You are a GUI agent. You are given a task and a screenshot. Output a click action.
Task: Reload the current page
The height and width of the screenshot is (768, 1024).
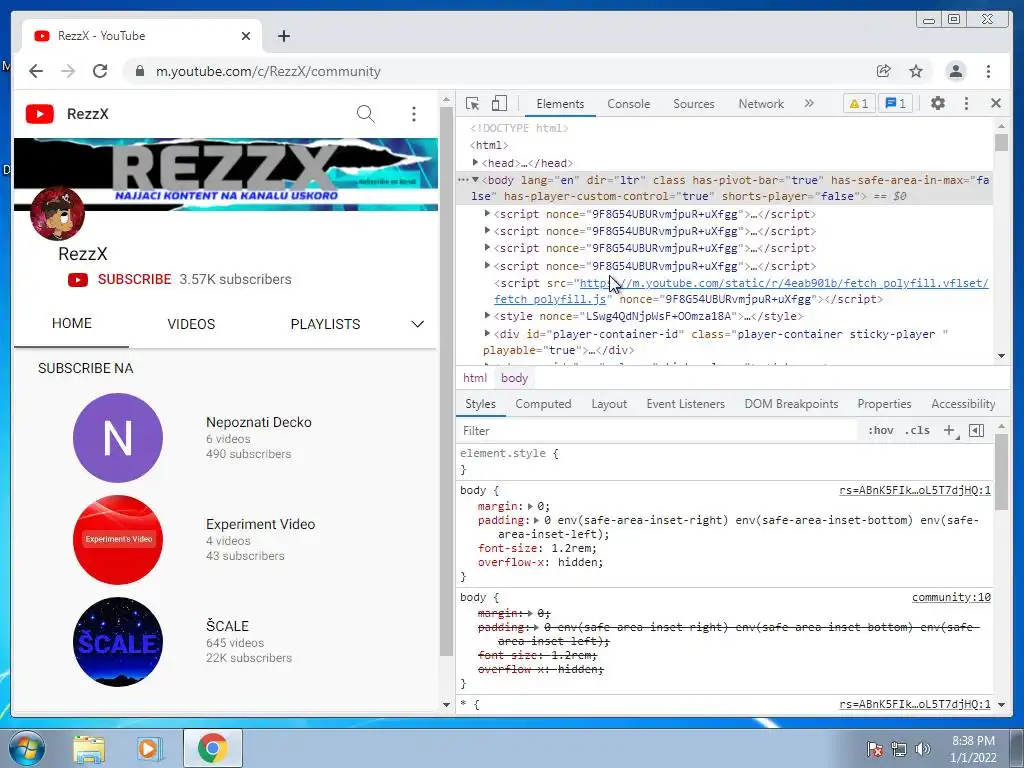click(x=100, y=71)
